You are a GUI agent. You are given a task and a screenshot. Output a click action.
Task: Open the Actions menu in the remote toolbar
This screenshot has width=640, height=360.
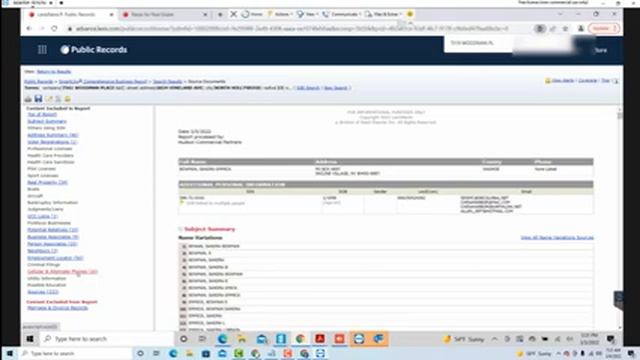point(280,14)
